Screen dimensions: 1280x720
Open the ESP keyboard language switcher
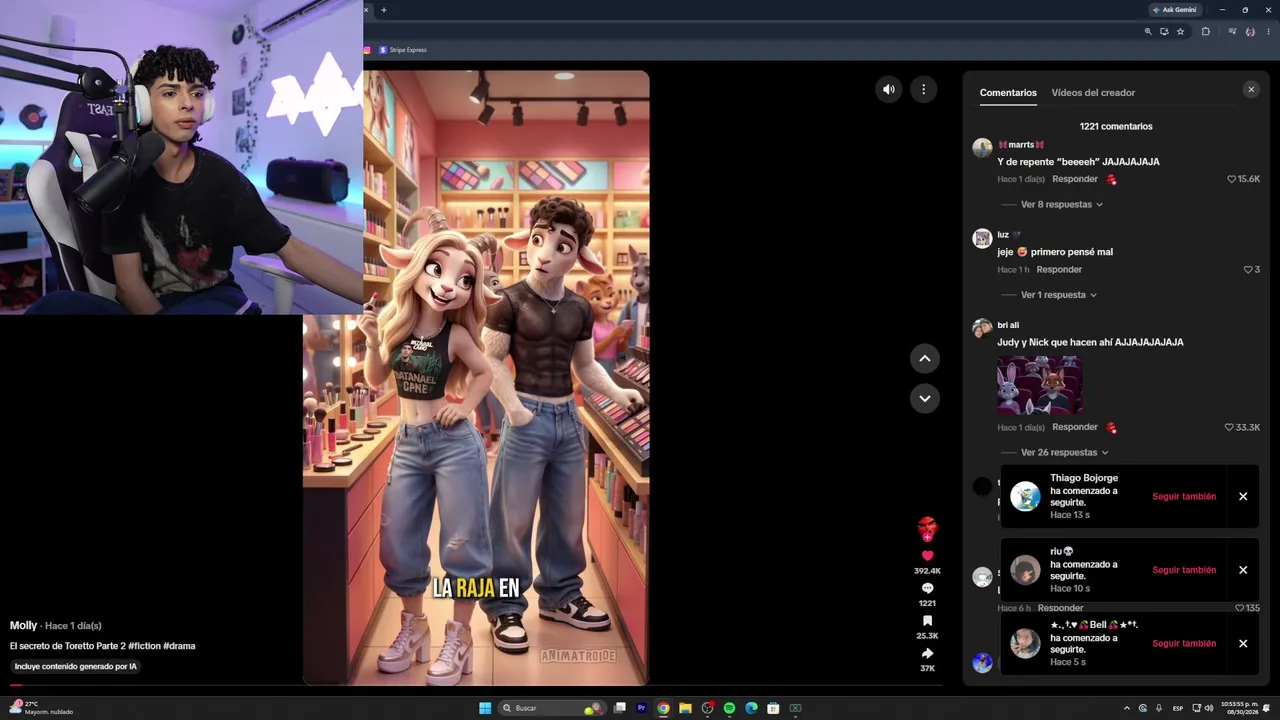point(1178,708)
